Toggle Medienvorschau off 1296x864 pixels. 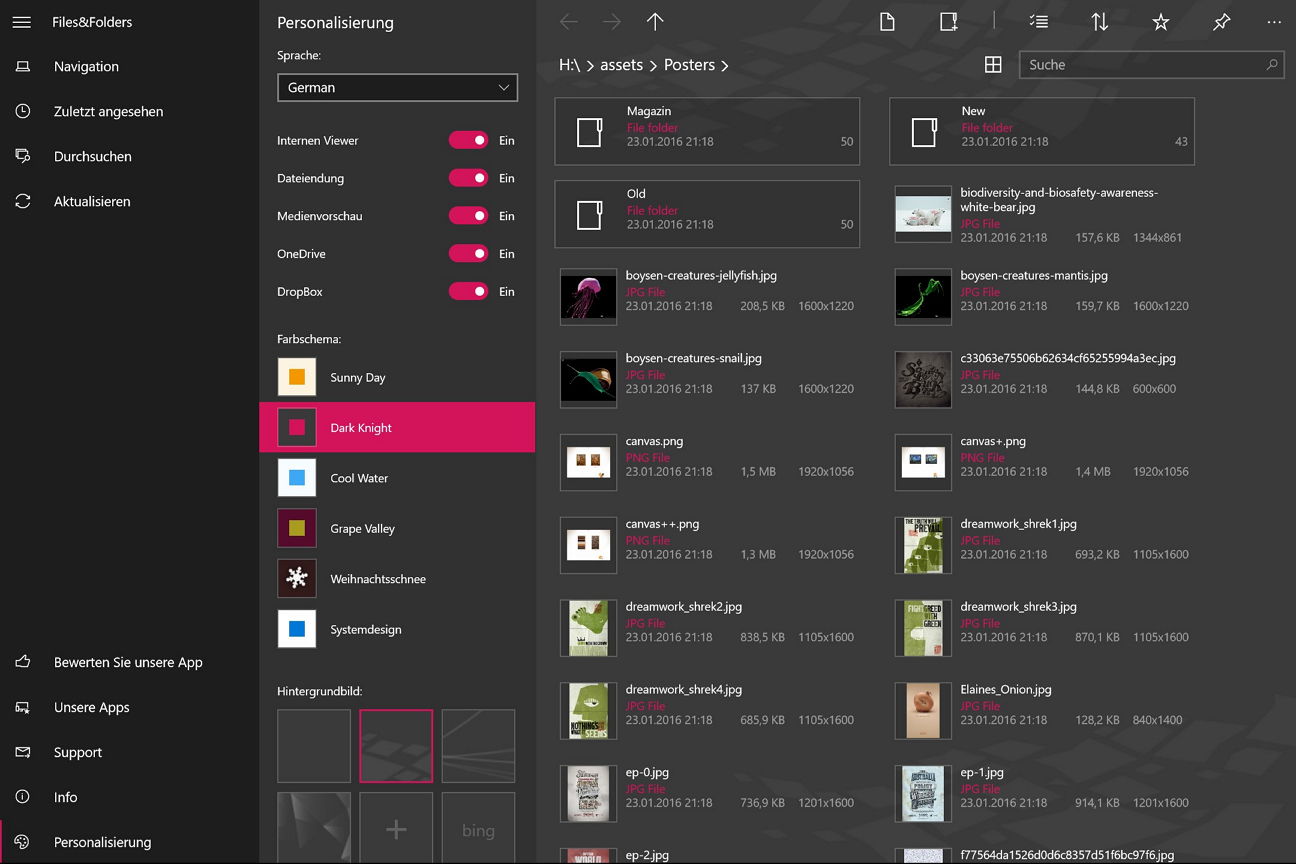(x=468, y=216)
